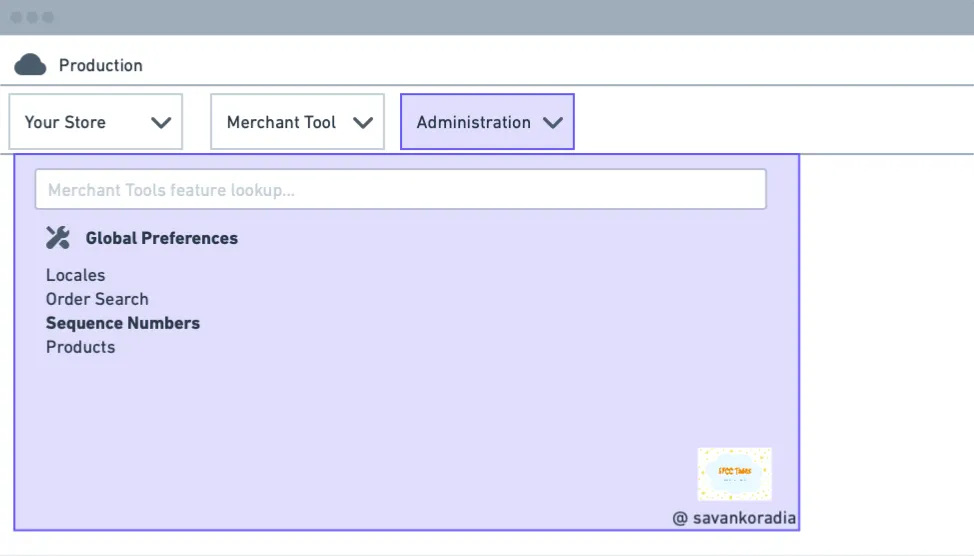This screenshot has height=556, width=974.
Task: Open the Products link
Action: (x=80, y=347)
